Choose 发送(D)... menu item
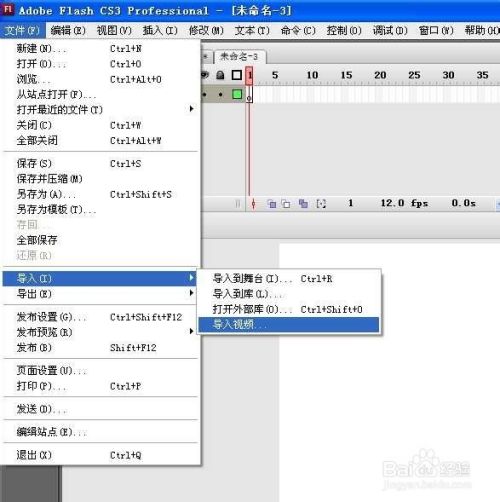 [x=100, y=409]
